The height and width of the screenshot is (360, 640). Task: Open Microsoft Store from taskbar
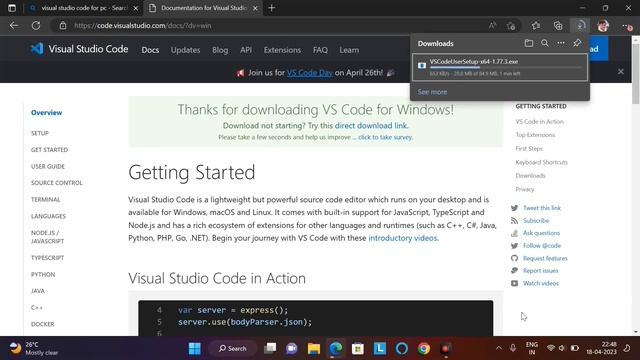(x=358, y=348)
